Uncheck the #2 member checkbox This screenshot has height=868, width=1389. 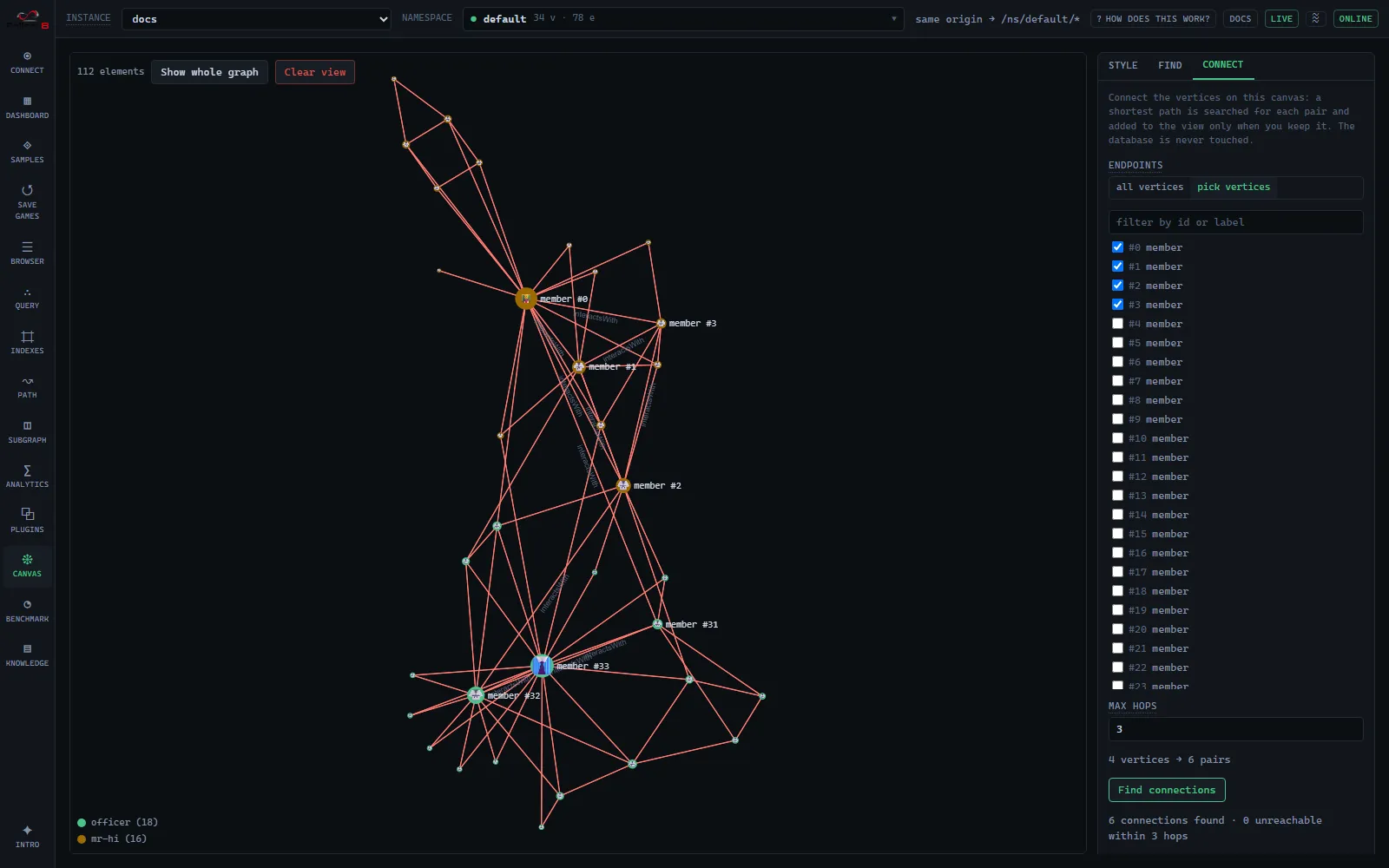pyautogui.click(x=1117, y=286)
